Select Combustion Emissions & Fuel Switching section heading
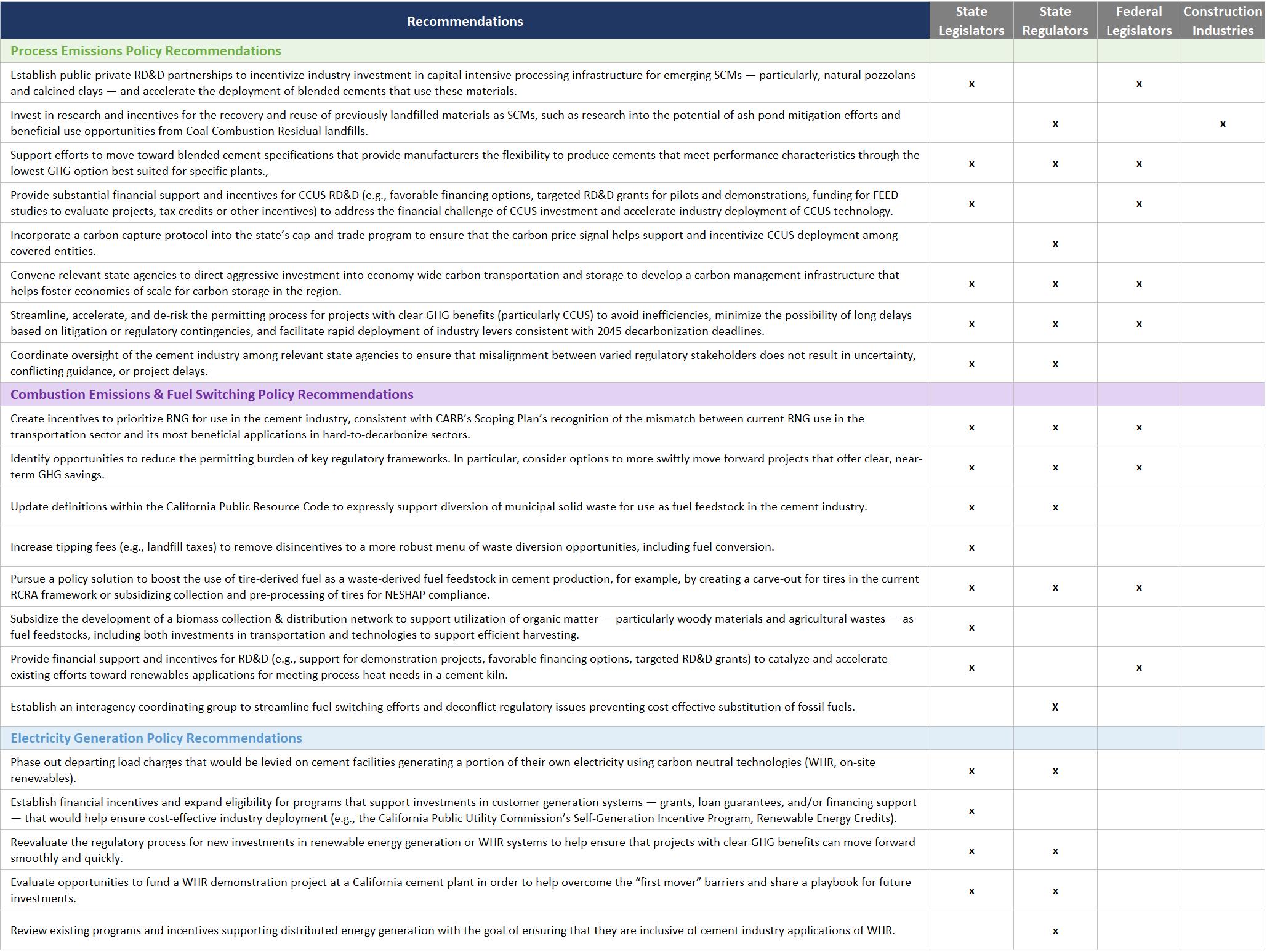Screen dimensions: 1267x952 [x=212, y=395]
